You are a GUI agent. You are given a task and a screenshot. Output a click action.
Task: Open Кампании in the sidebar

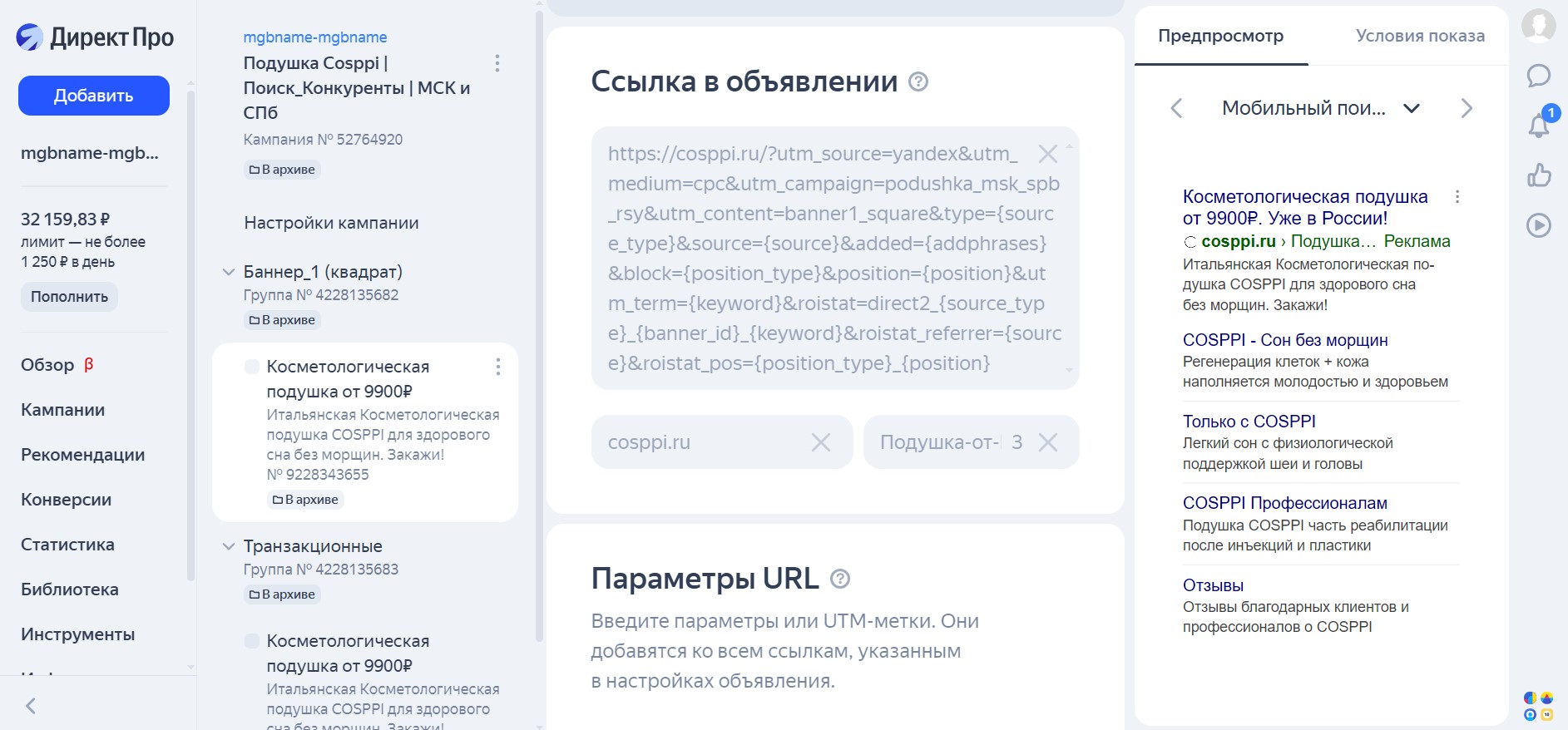pyautogui.click(x=62, y=410)
